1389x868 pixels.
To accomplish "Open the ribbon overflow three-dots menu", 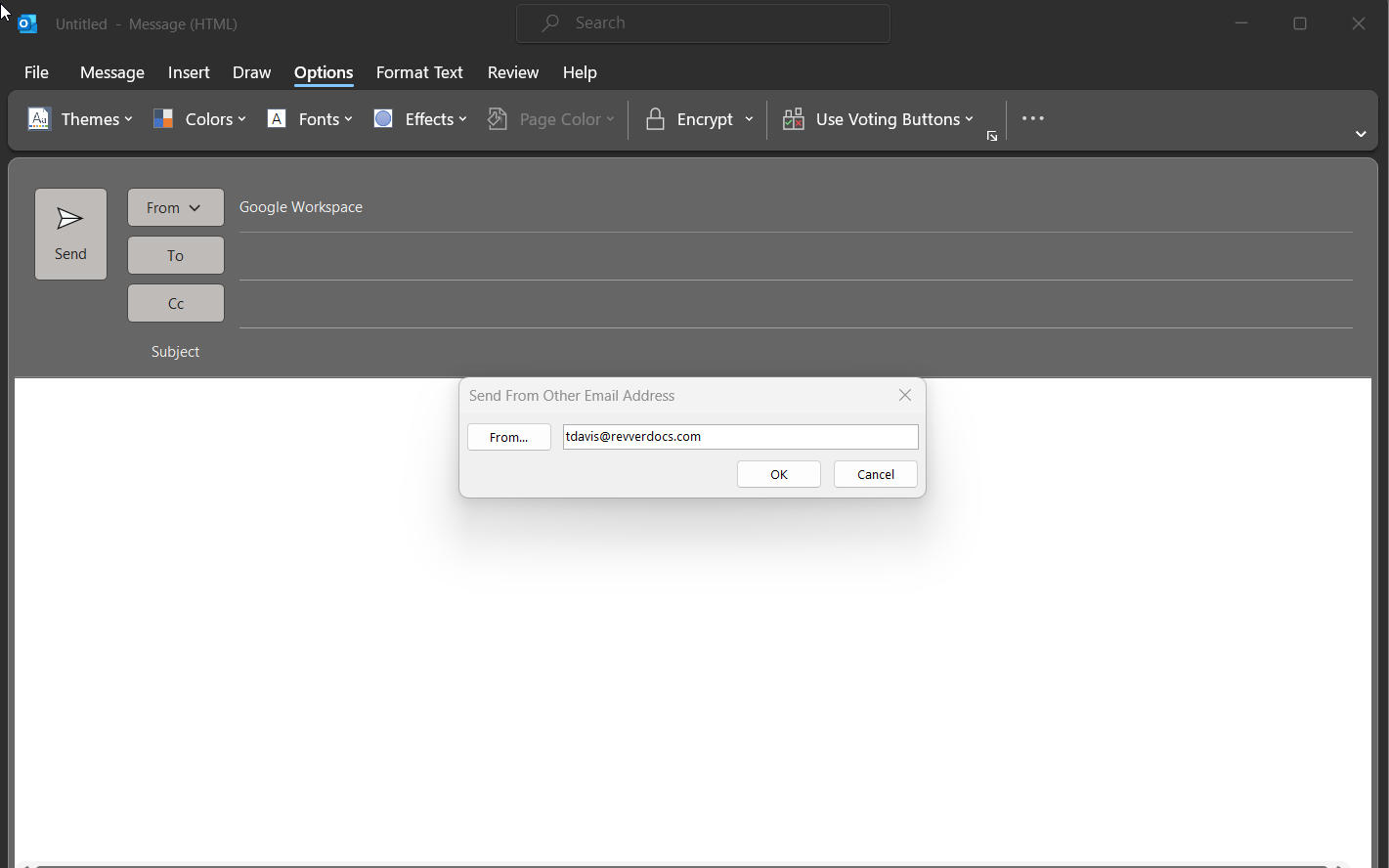I will [x=1033, y=118].
